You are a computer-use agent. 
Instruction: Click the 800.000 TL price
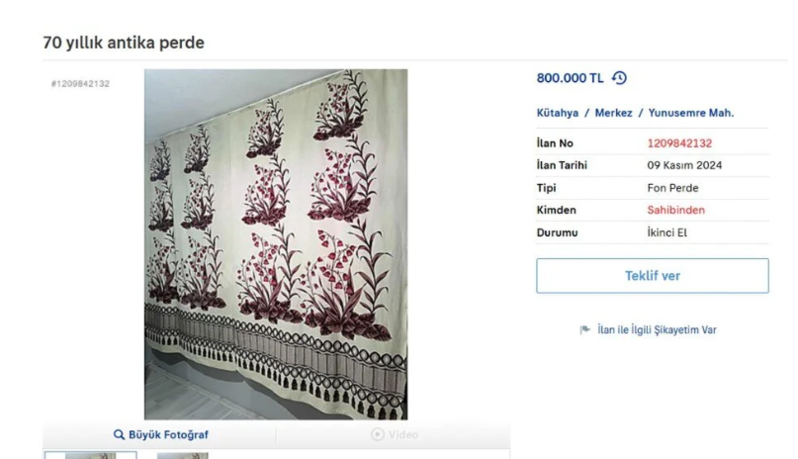pyautogui.click(x=570, y=78)
